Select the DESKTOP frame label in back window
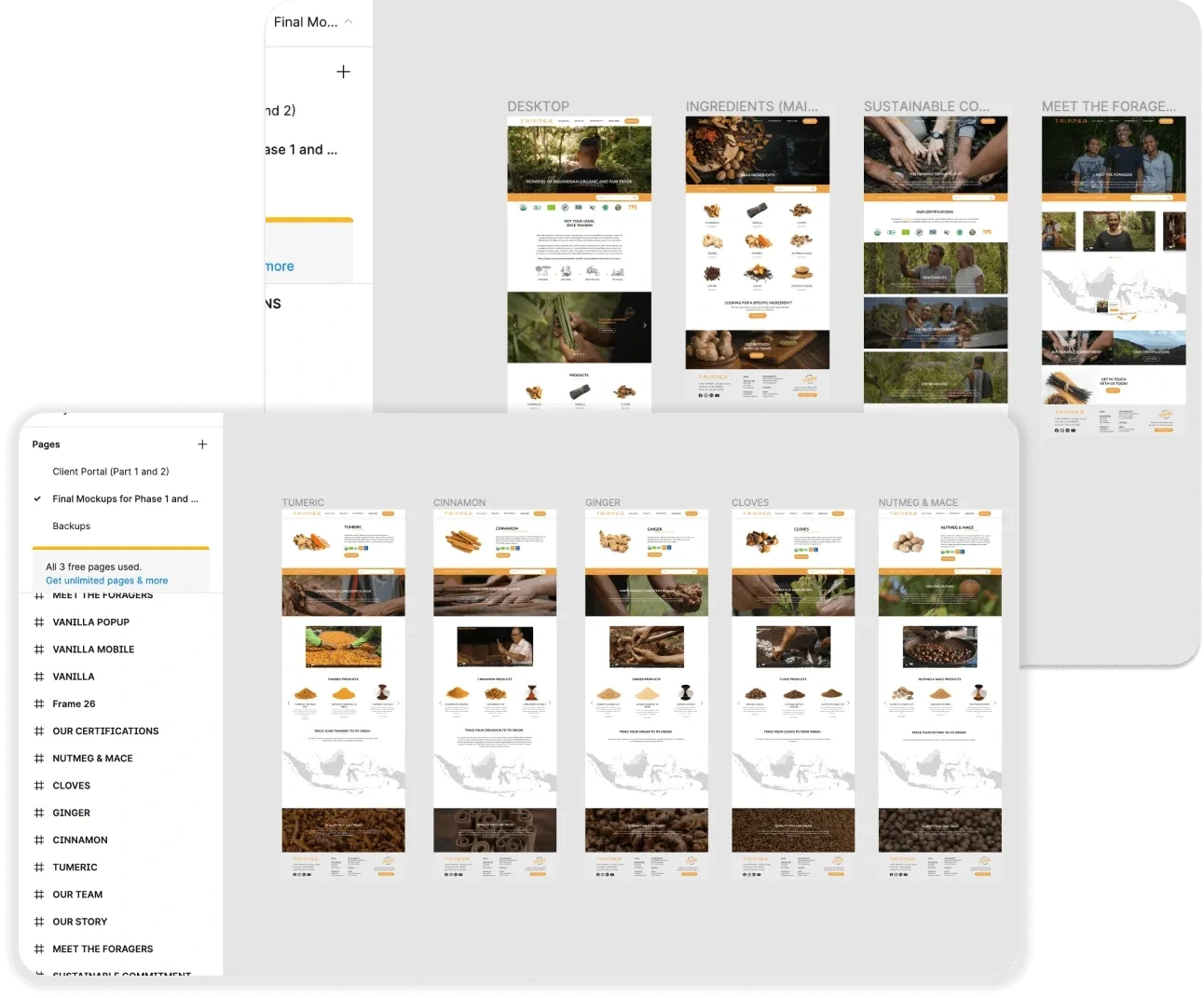 538,106
